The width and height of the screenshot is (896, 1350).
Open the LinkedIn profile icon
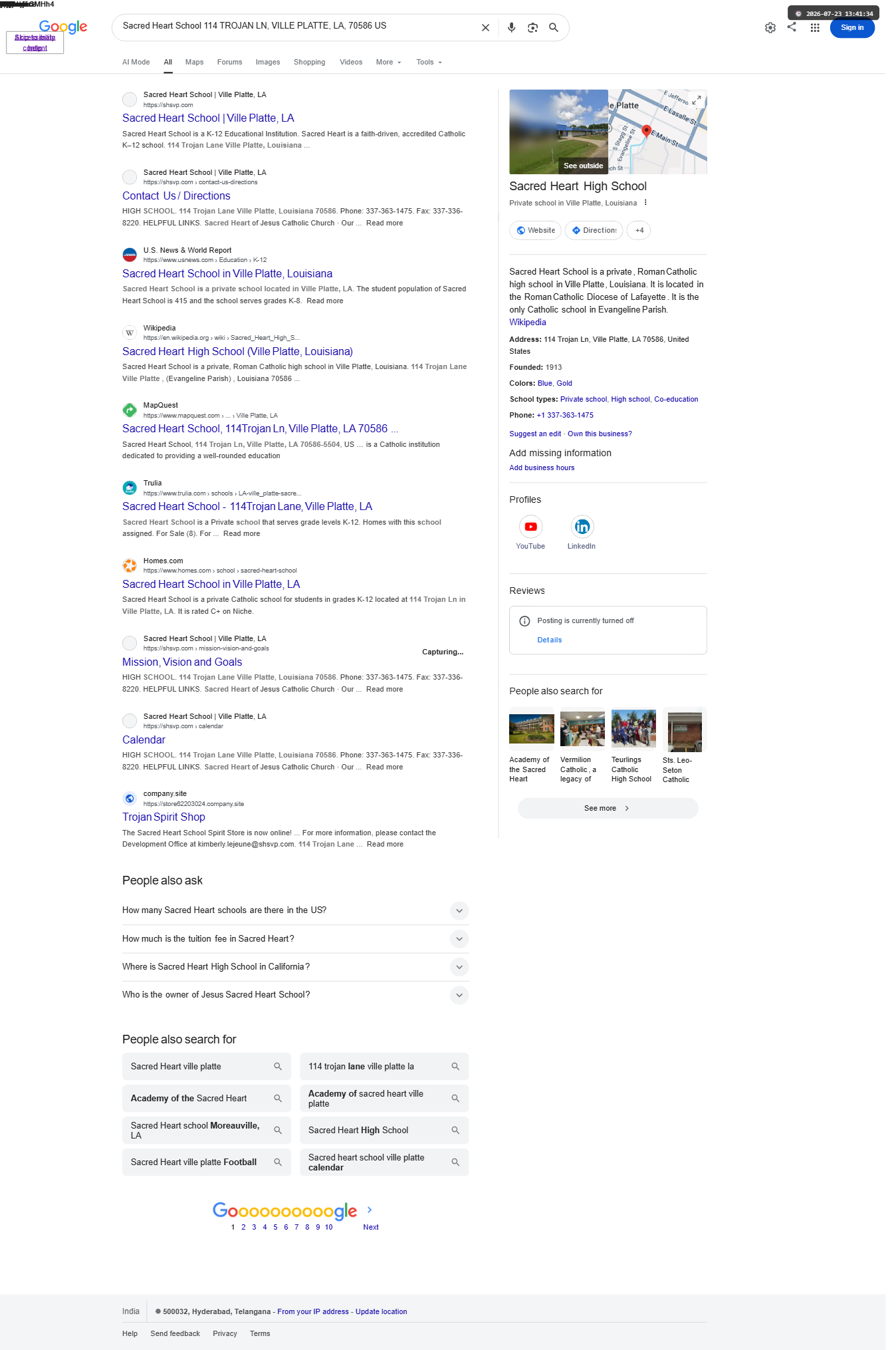(x=582, y=527)
